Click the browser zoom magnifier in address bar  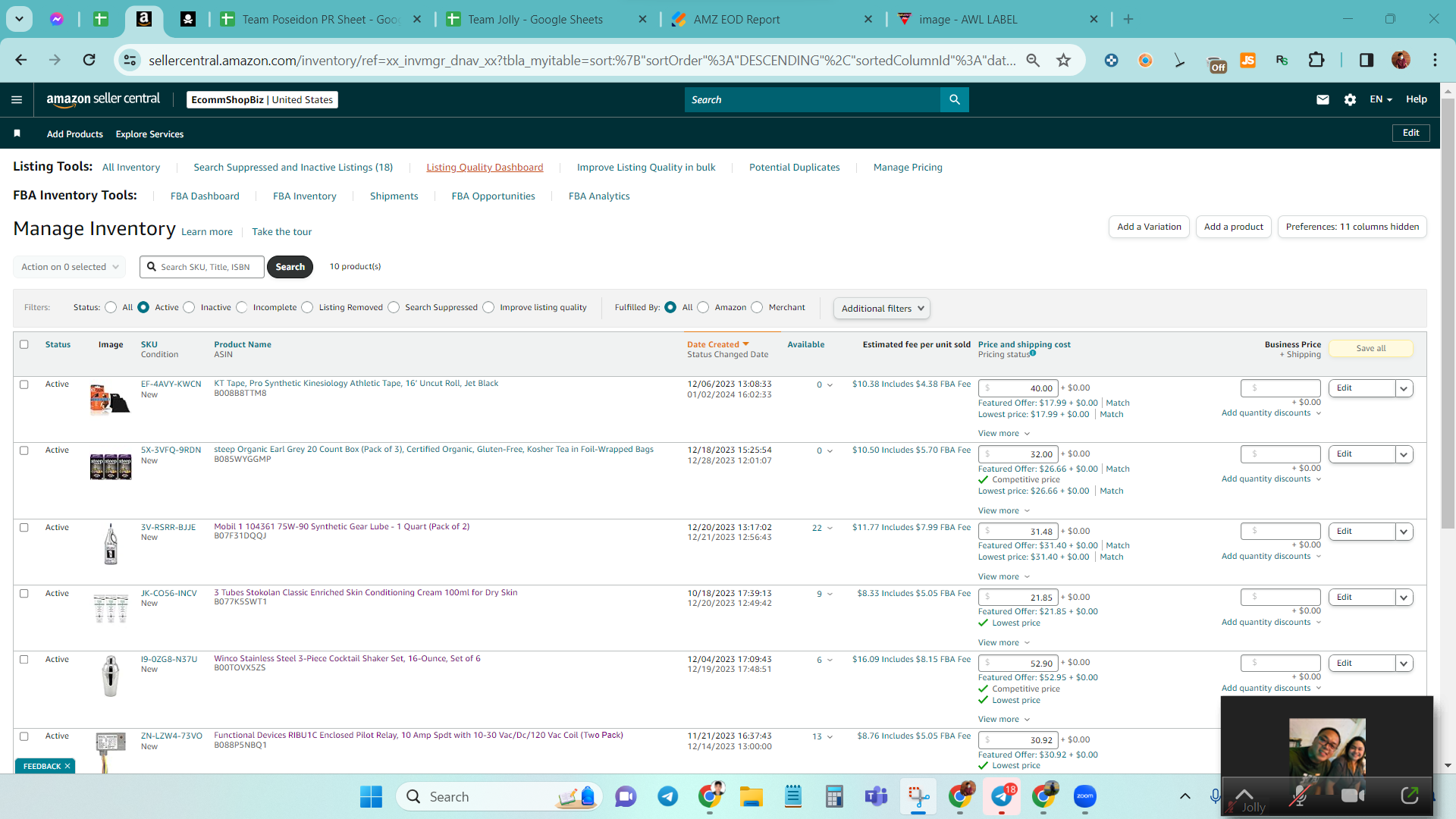coord(1033,60)
